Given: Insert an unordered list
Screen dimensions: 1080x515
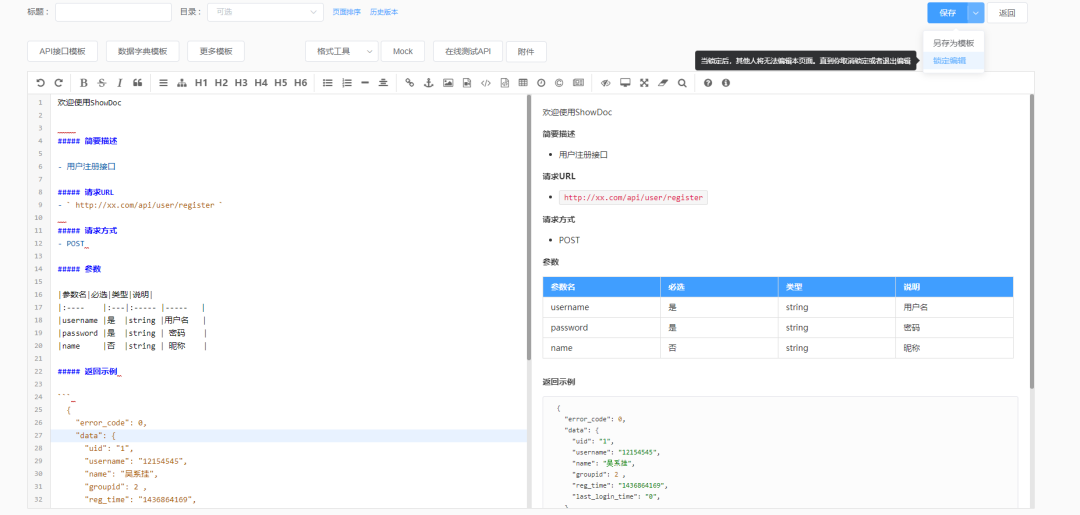Looking at the screenshot, I should 328,83.
